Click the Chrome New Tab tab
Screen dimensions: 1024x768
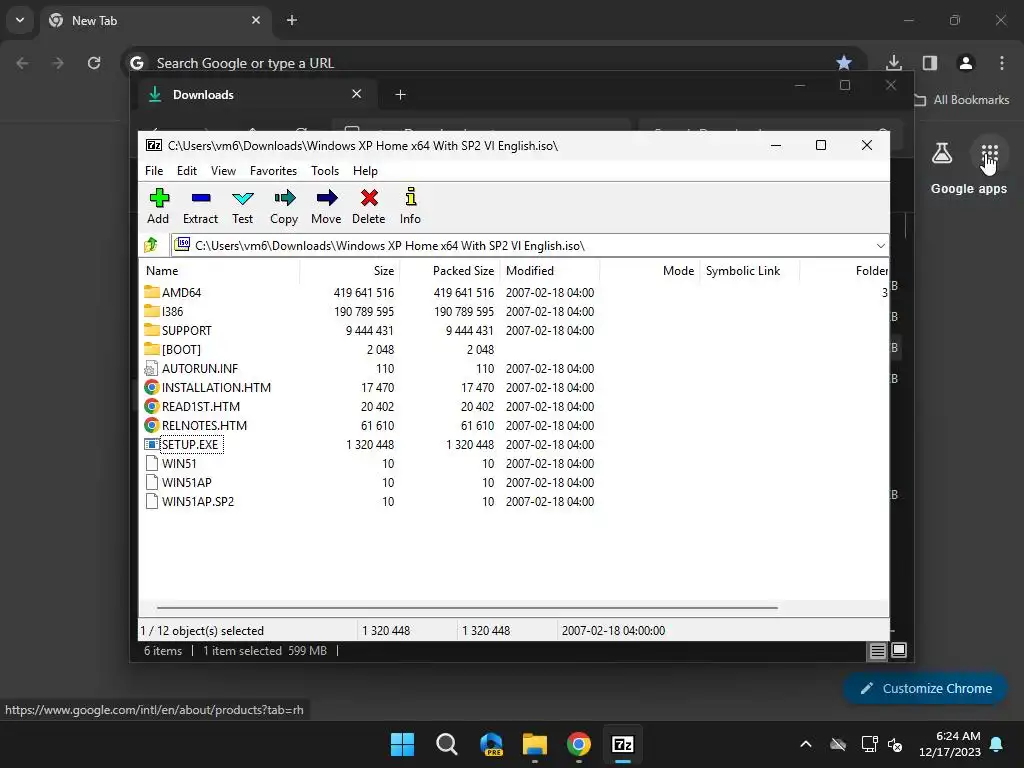(x=155, y=20)
